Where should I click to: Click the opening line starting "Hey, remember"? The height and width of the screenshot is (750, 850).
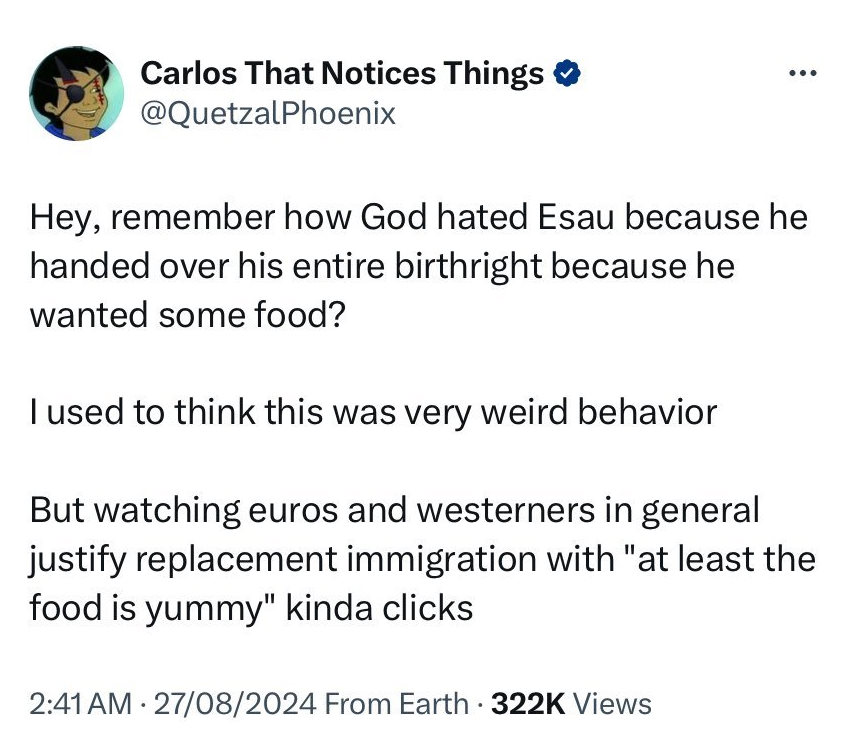(418, 219)
